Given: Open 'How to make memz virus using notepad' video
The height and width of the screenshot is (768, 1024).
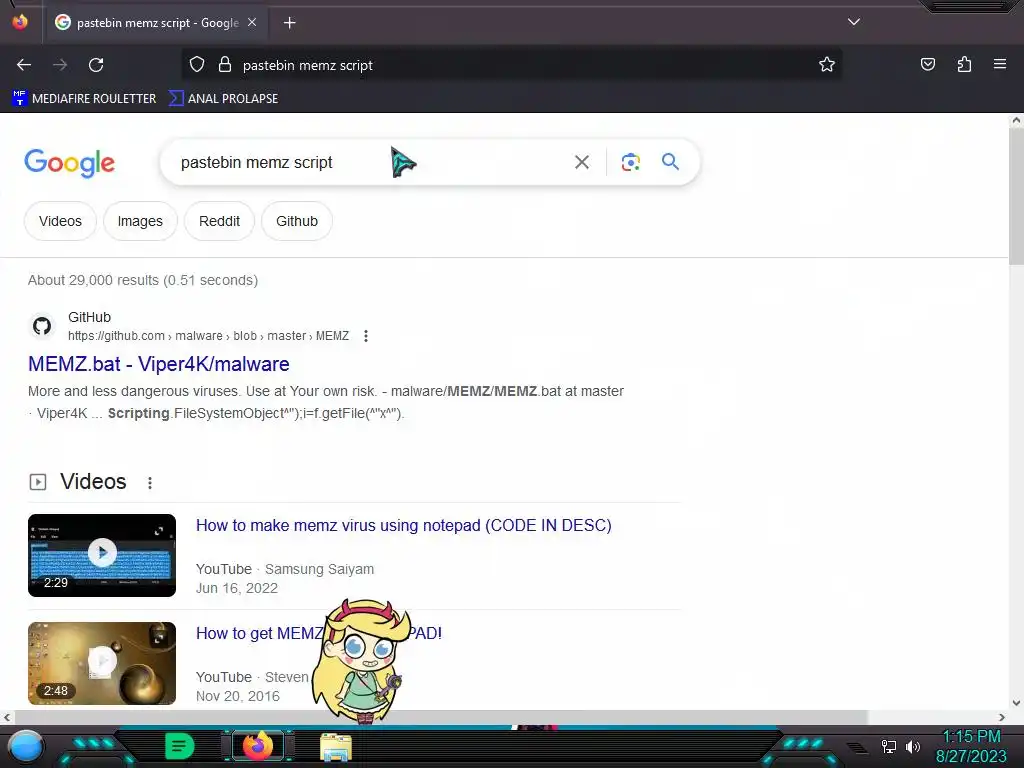Looking at the screenshot, I should click(x=404, y=526).
